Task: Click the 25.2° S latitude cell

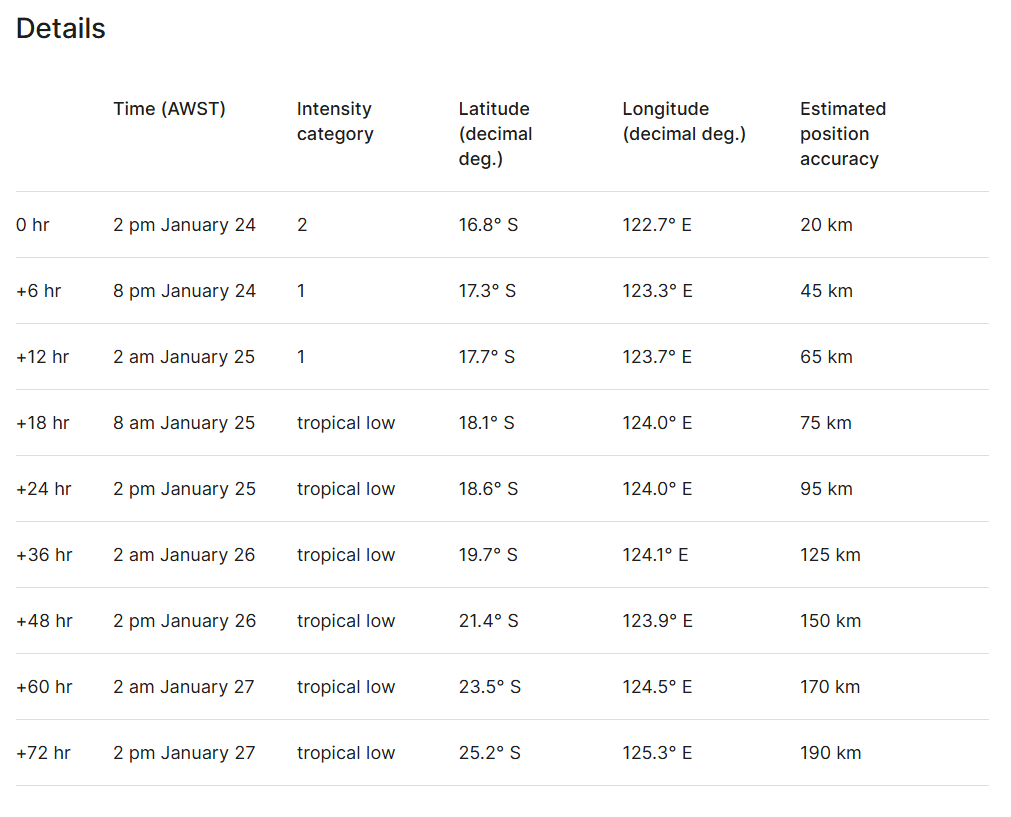Action: tap(489, 753)
